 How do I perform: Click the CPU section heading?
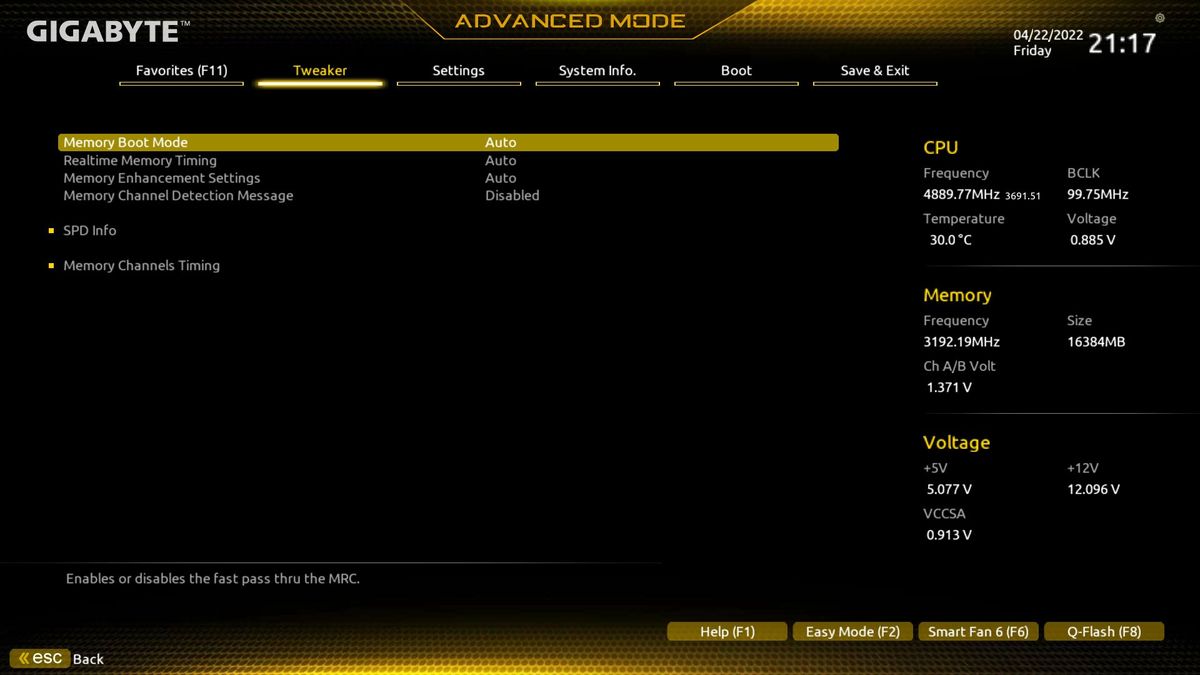941,148
